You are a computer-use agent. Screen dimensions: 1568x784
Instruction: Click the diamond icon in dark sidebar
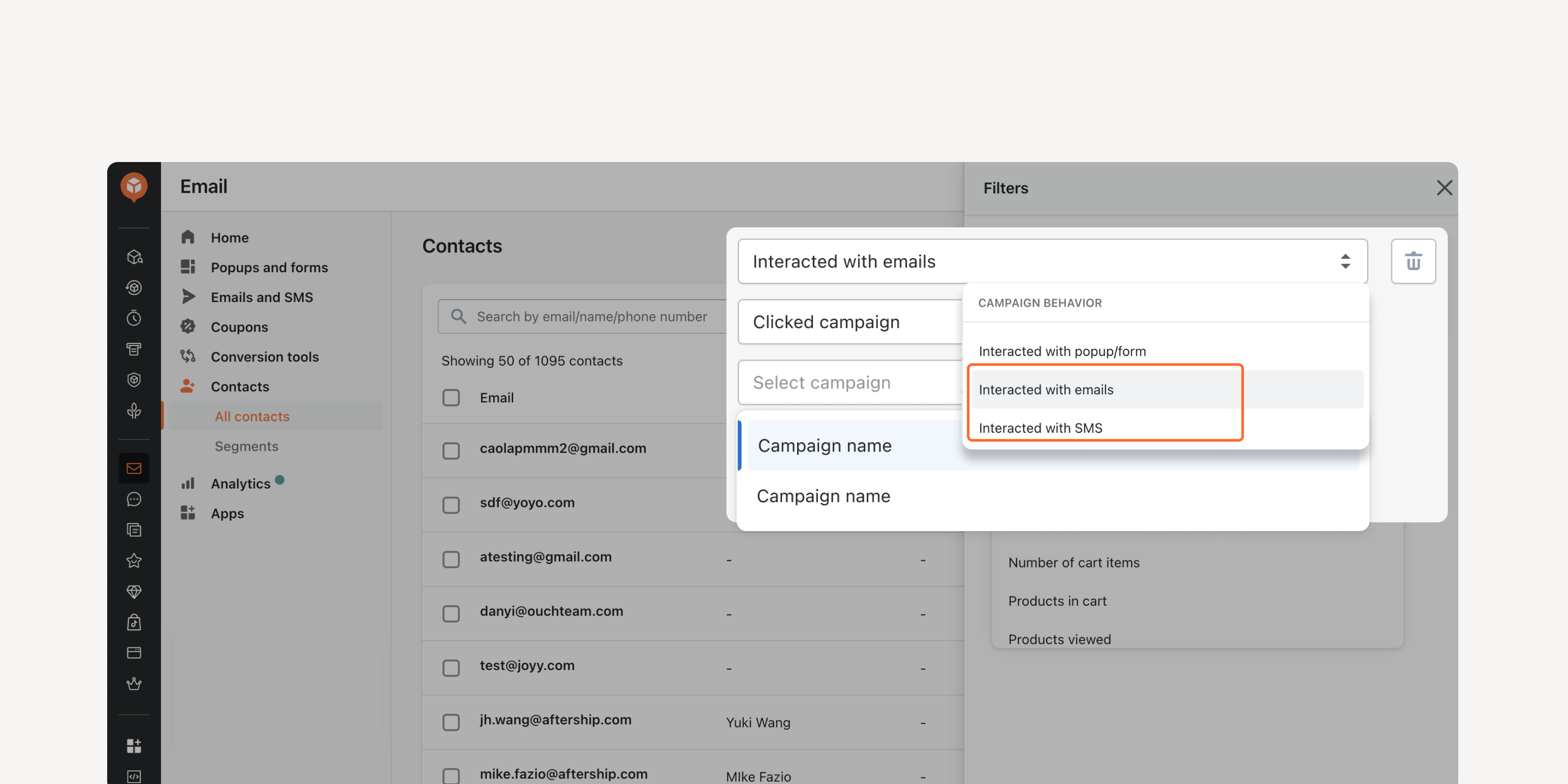[134, 591]
